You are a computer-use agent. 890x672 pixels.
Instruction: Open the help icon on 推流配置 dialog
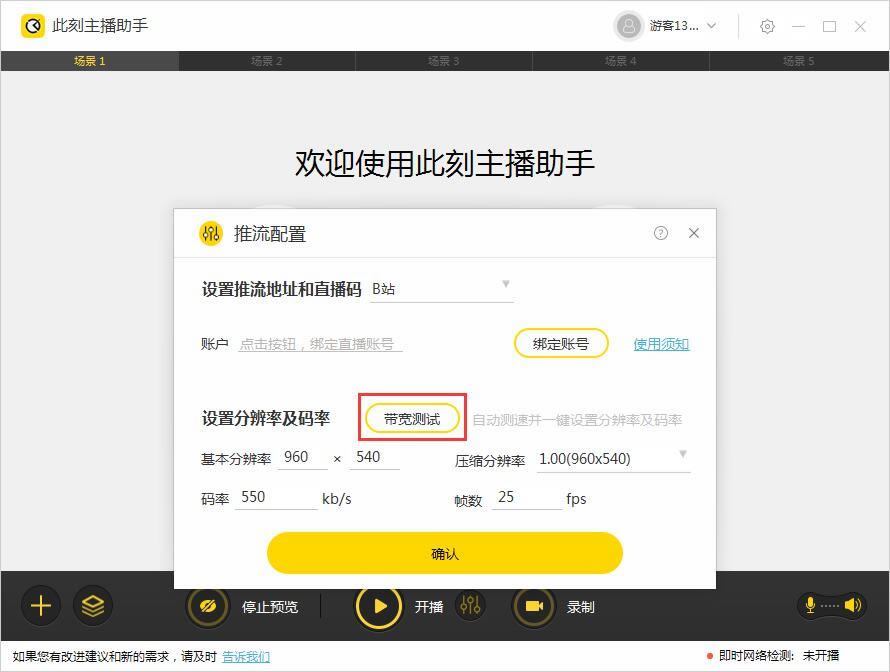(x=660, y=232)
